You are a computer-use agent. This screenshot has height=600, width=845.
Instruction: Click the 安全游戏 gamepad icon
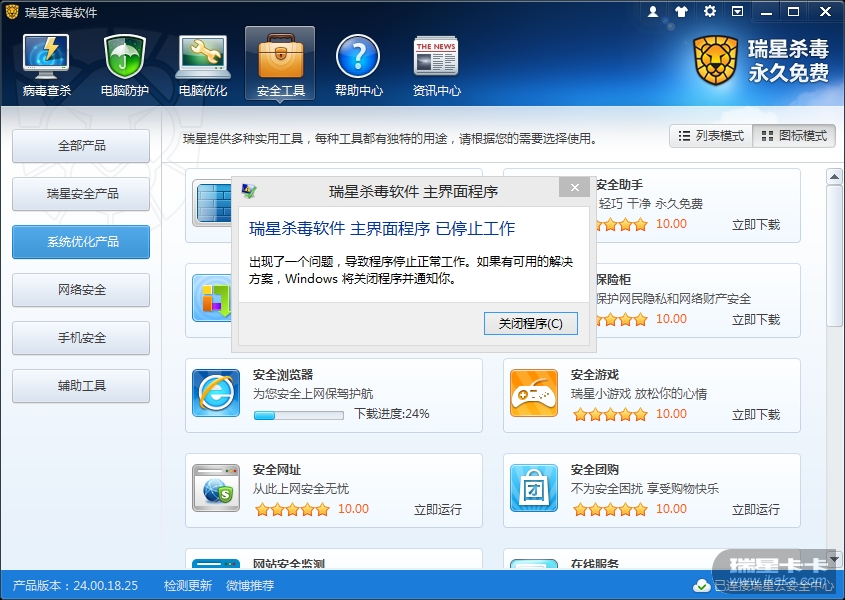coord(534,393)
